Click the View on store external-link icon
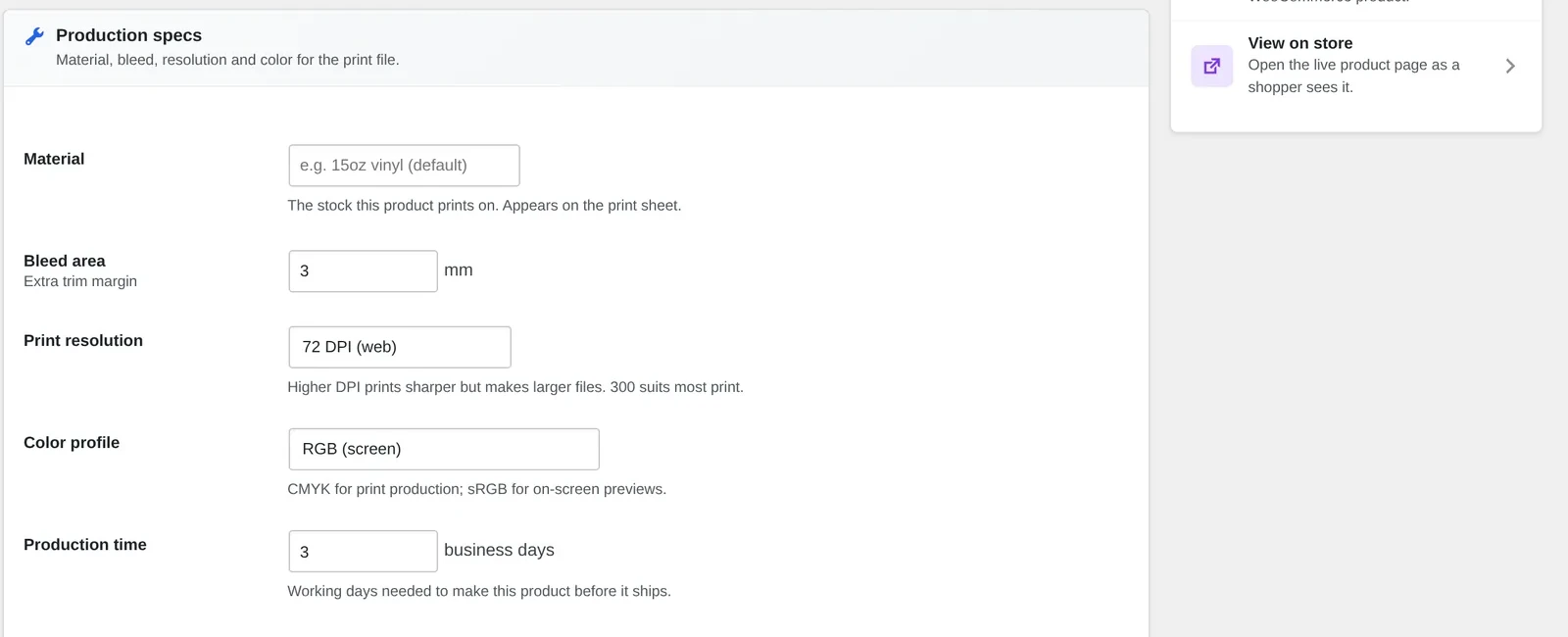This screenshot has width=1568, height=637. 1212,66
